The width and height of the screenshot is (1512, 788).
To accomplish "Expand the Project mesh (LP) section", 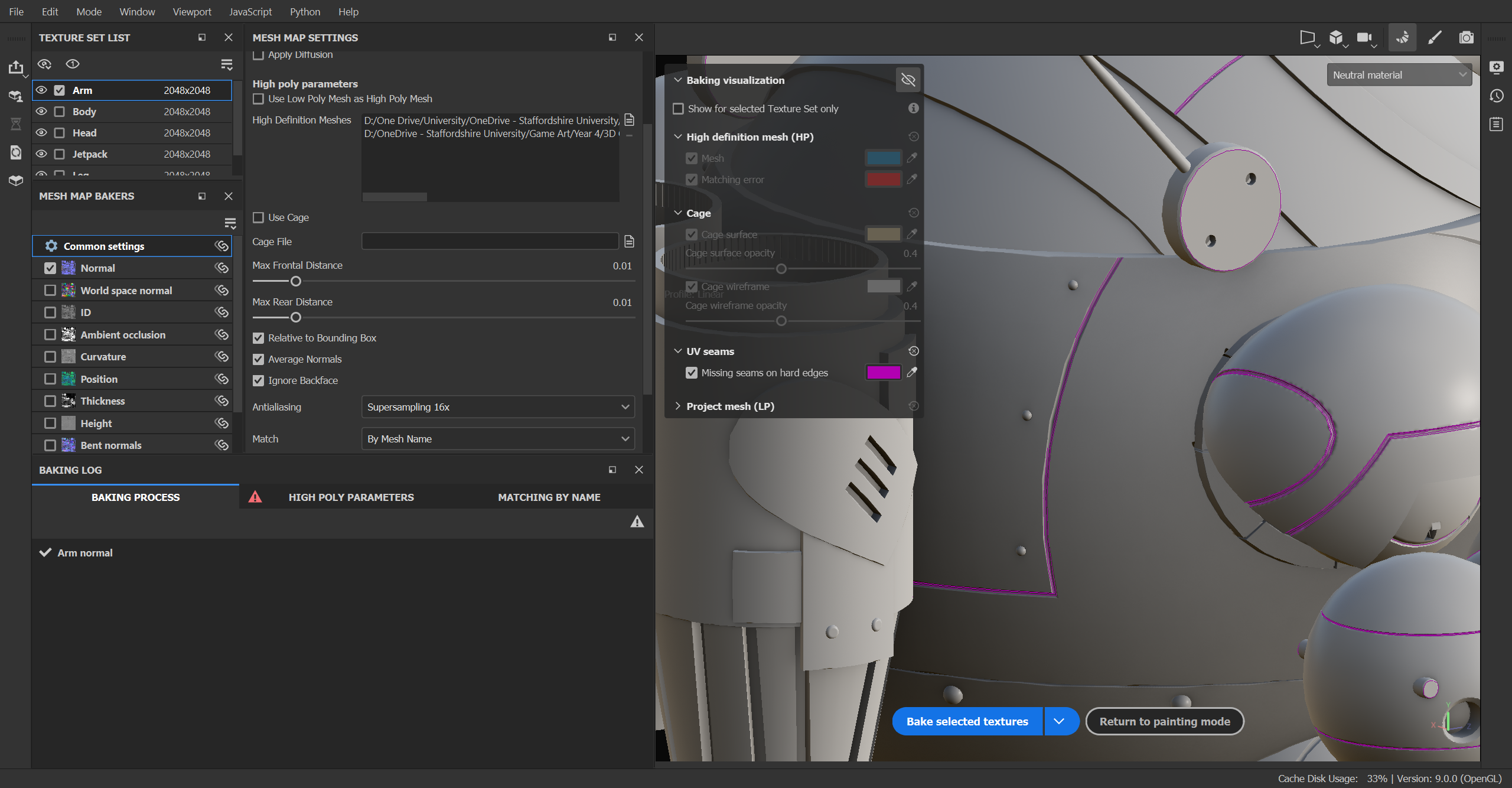I will pos(678,406).
